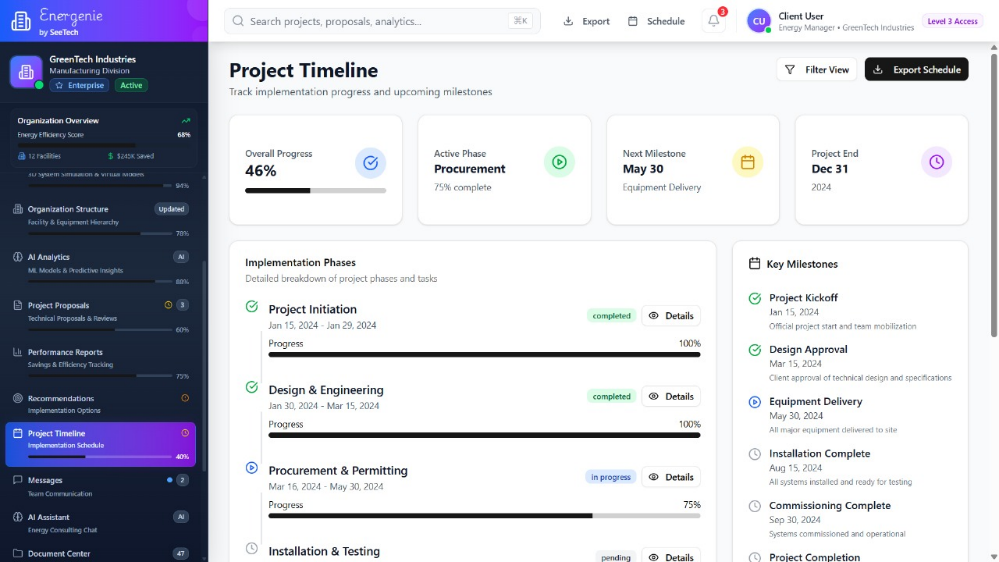999x562 pixels.
Task: Click the Project Initiation completed check icon
Action: pyautogui.click(x=252, y=306)
